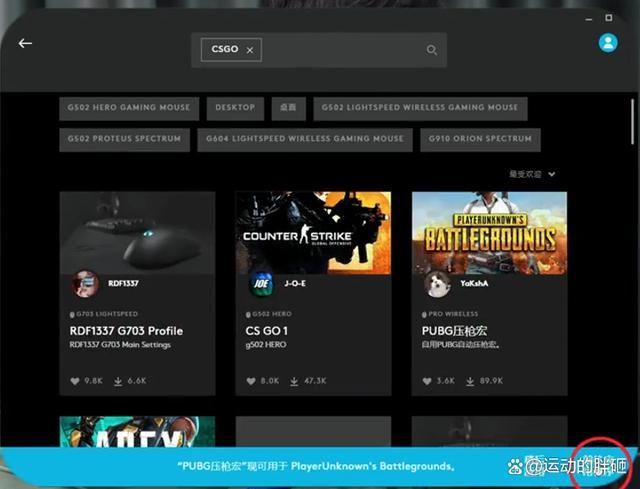This screenshot has height=489, width=640.
Task: Download the RDF1337 G703 Profile
Action: 118,381
